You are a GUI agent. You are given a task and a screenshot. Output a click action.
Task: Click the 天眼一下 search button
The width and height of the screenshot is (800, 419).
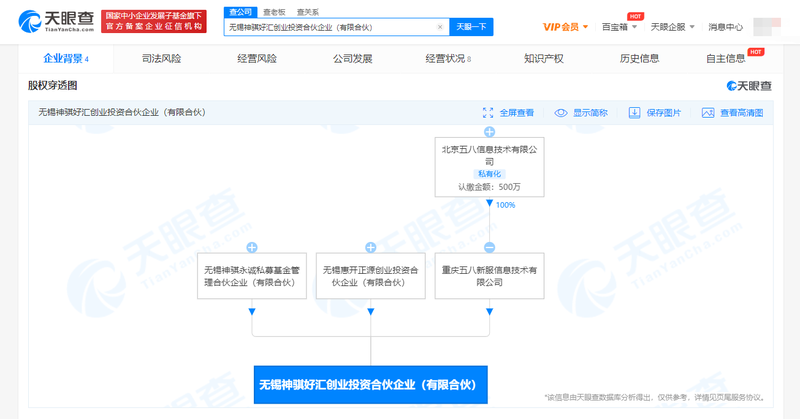(471, 27)
